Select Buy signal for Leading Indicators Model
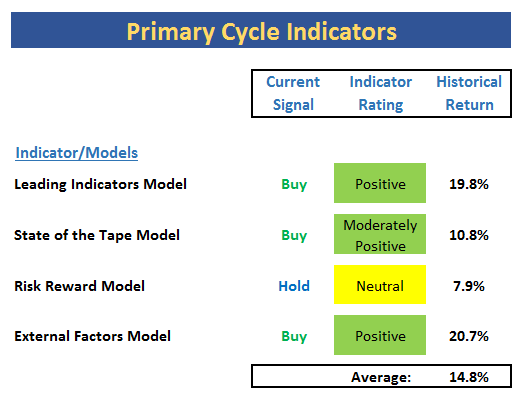The width and height of the screenshot is (525, 399). tap(294, 184)
